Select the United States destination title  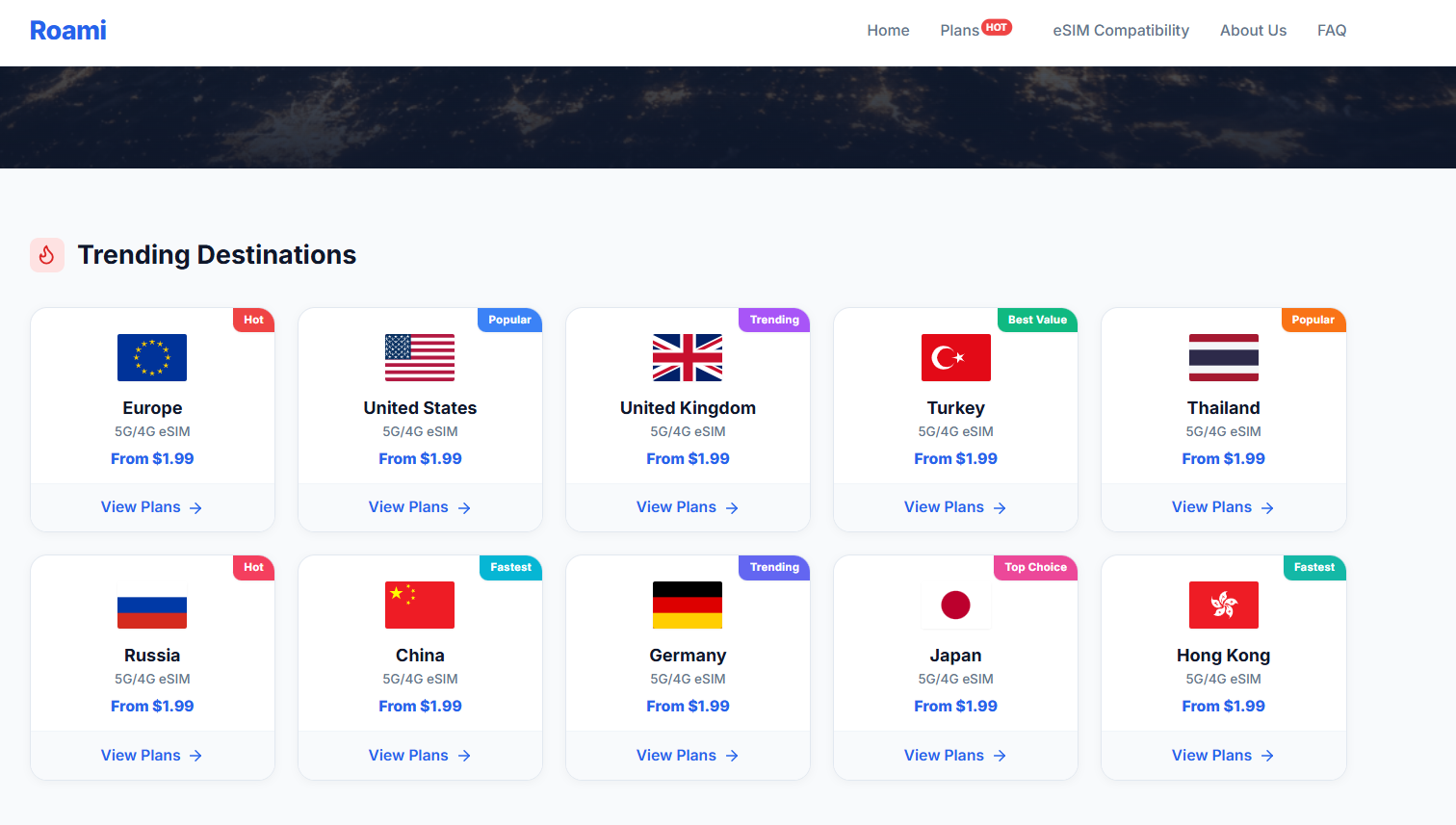[420, 408]
